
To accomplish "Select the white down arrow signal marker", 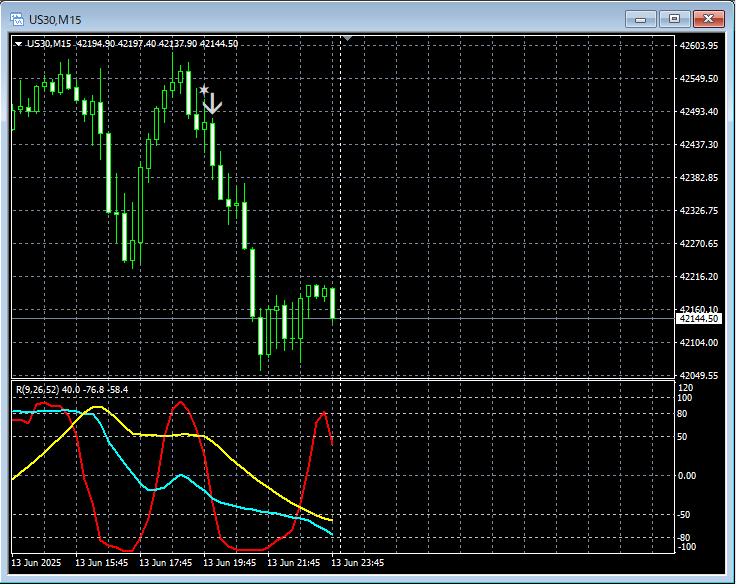I will 212,103.
